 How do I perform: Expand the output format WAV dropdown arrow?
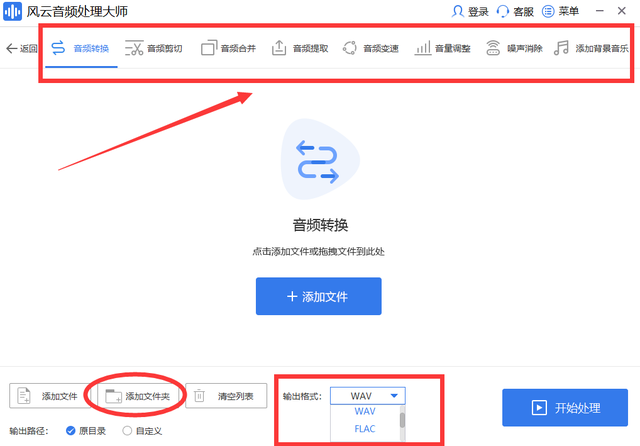click(x=394, y=396)
